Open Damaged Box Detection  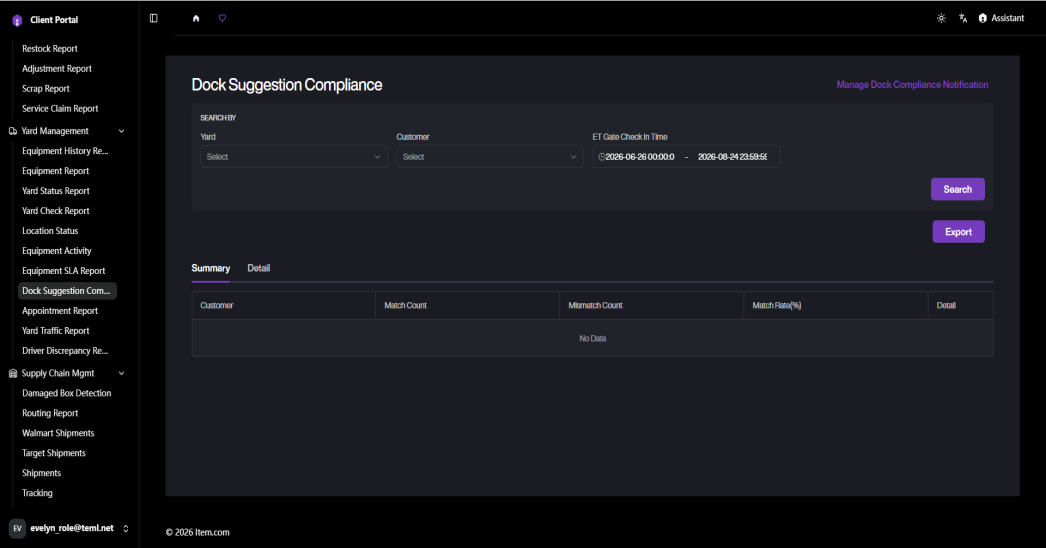(x=67, y=393)
